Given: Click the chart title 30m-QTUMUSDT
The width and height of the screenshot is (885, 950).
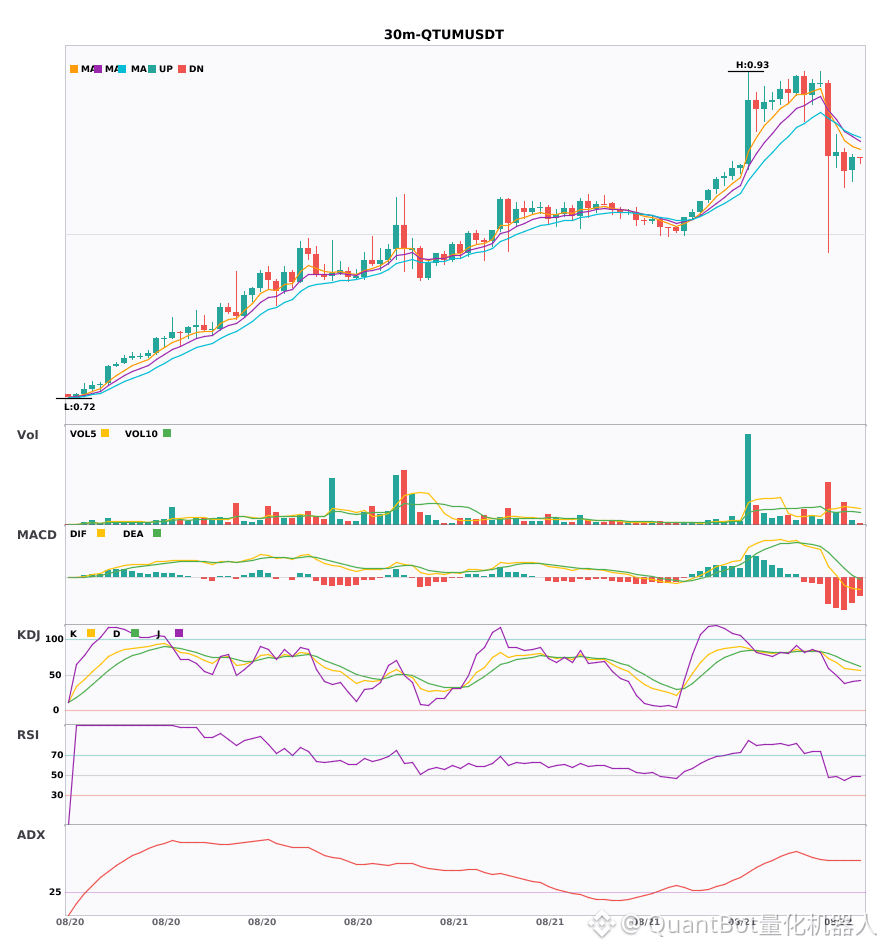Looking at the screenshot, I should coord(444,35).
